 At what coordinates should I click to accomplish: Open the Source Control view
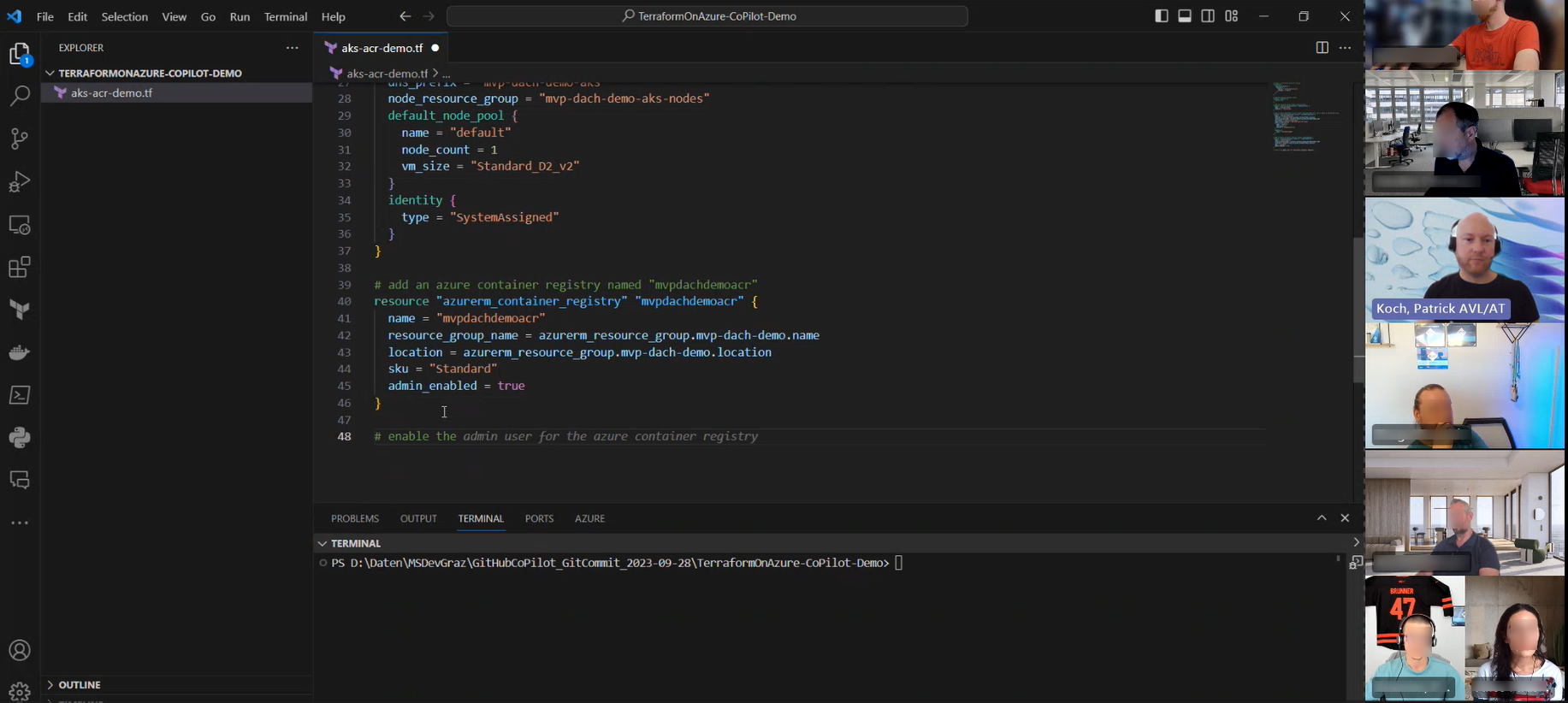tap(20, 139)
